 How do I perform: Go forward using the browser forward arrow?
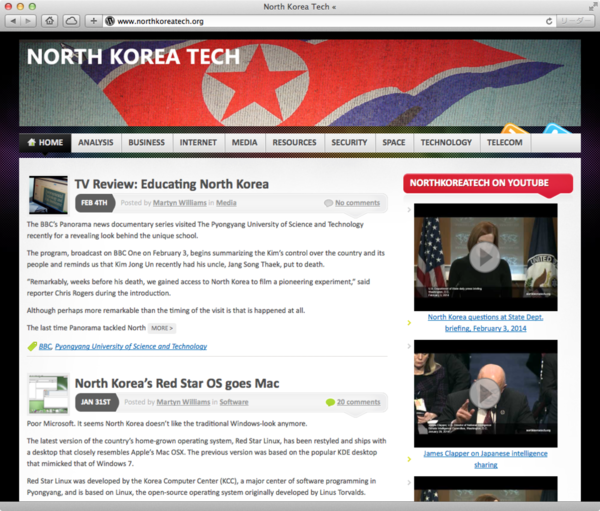pos(28,21)
